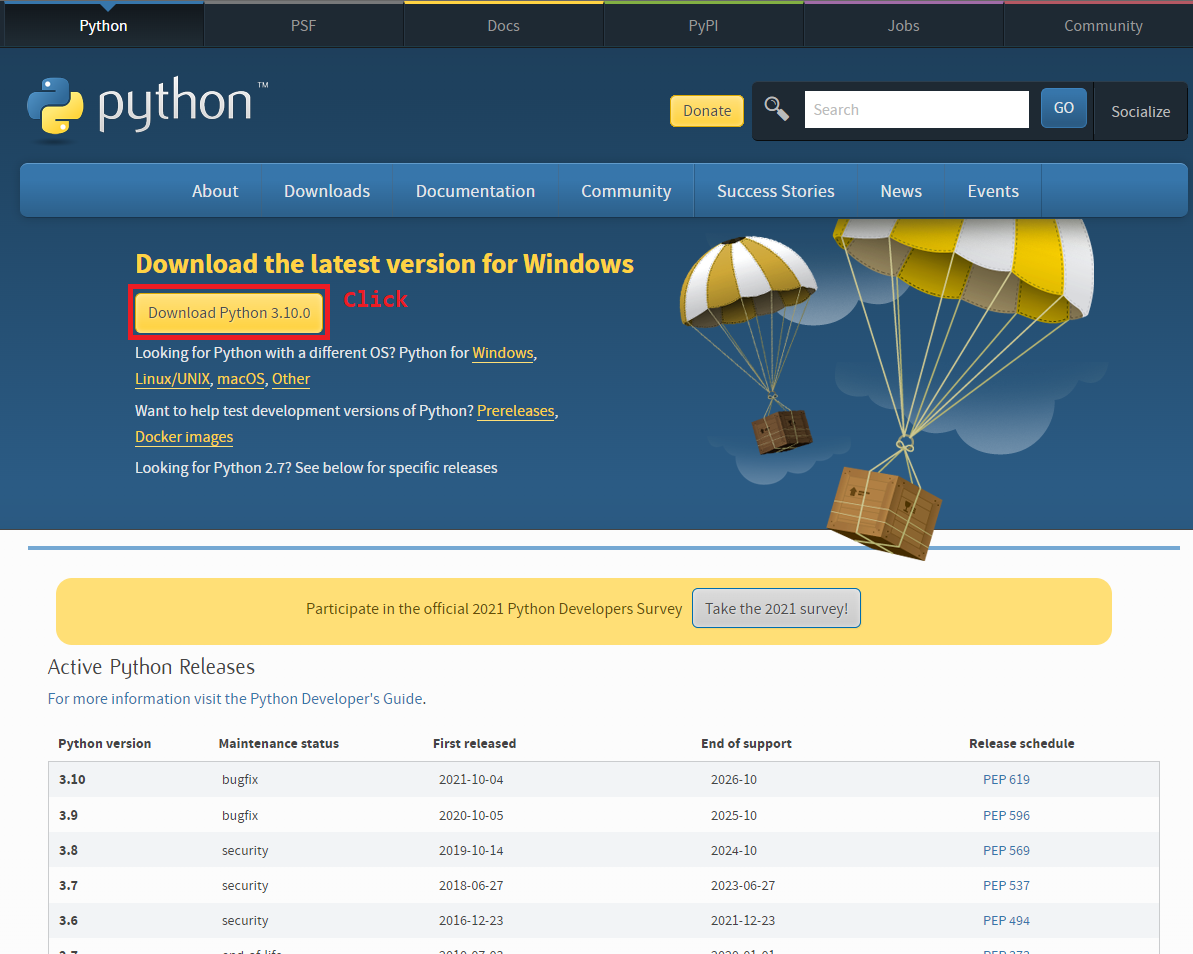
Task: Click the Python version column header
Action: [104, 743]
